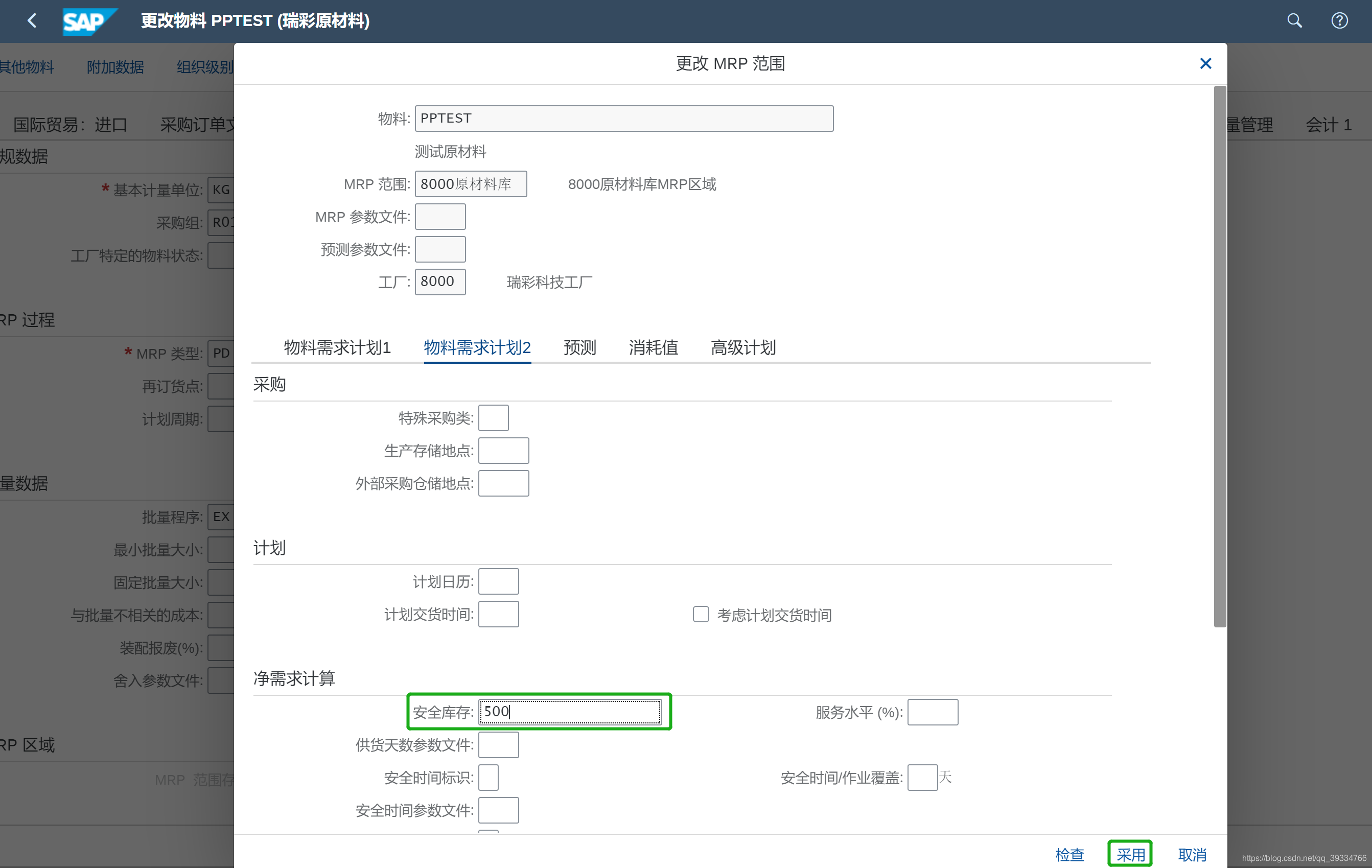The width and height of the screenshot is (1372, 868).
Task: Switch to the 物料需求计划1 tab
Action: (337, 348)
